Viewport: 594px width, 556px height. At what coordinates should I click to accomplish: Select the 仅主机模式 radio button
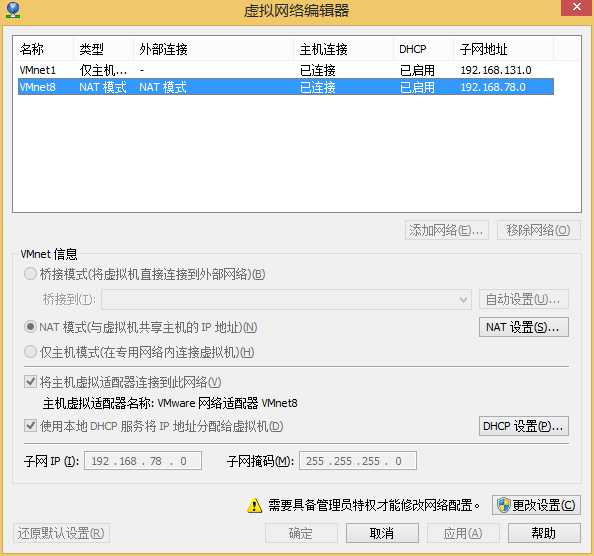coord(30,352)
